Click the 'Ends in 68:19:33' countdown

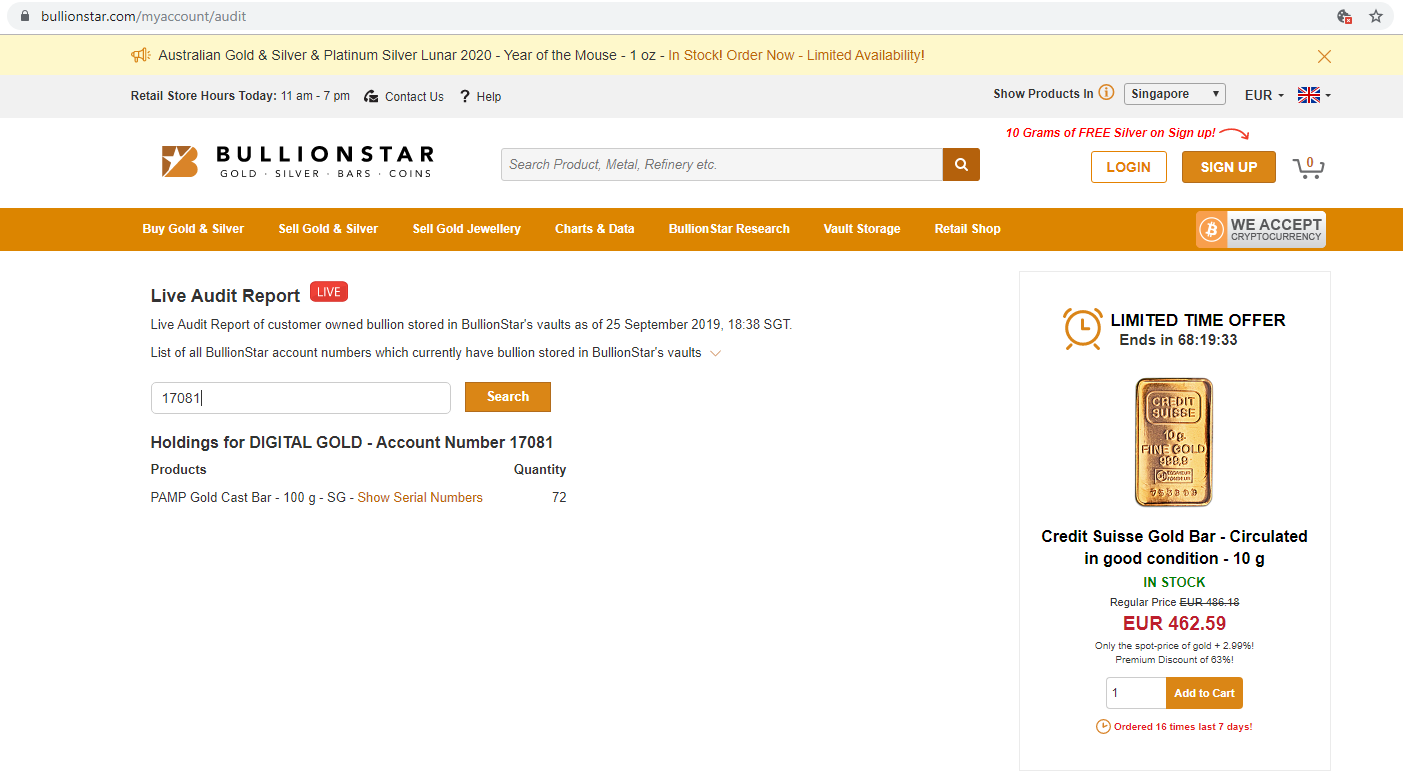pos(1178,340)
